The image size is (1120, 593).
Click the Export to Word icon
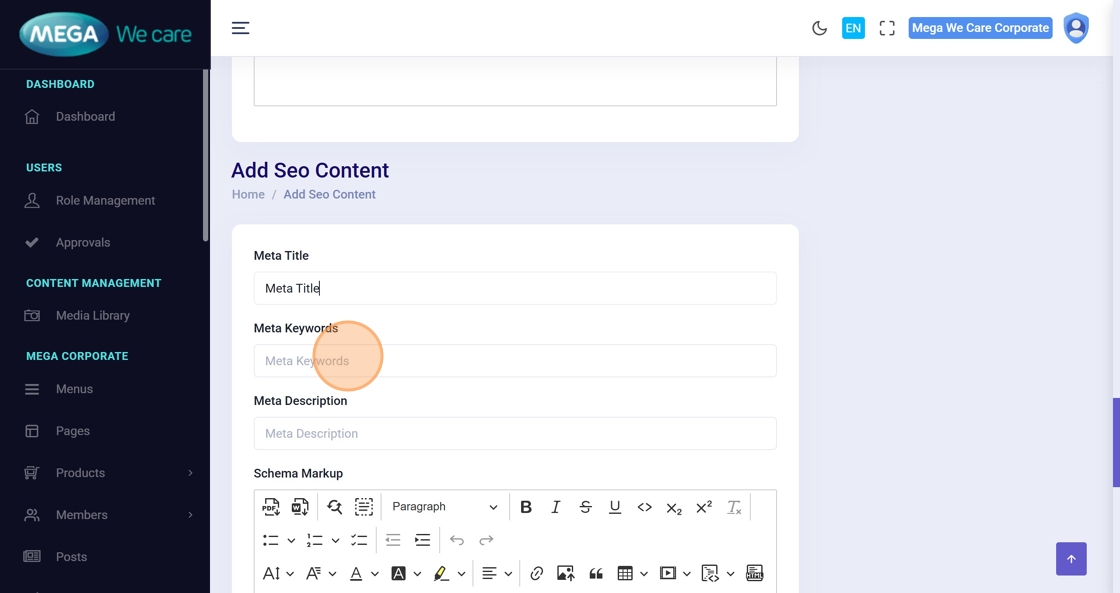pyautogui.click(x=299, y=507)
